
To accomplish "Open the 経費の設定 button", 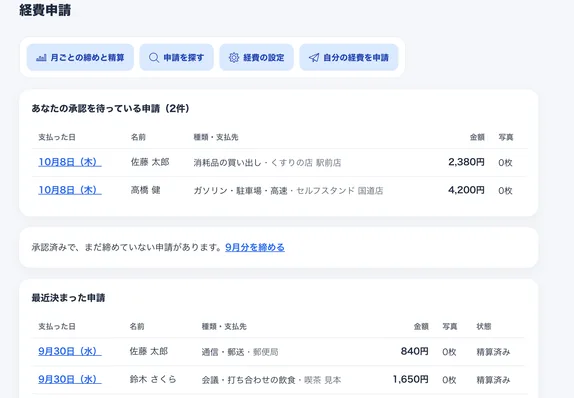I will click(257, 57).
